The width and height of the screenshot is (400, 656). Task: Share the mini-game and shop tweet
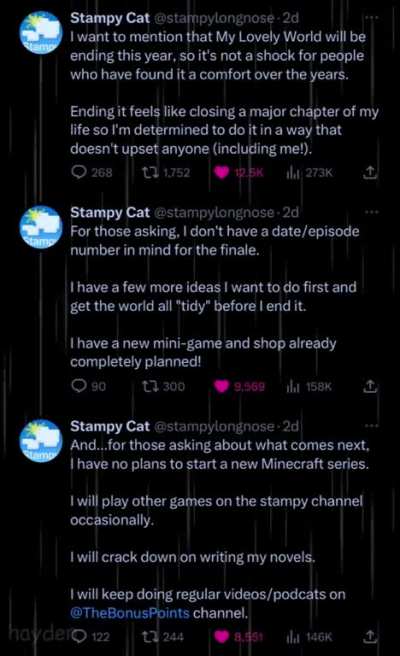pos(370,386)
